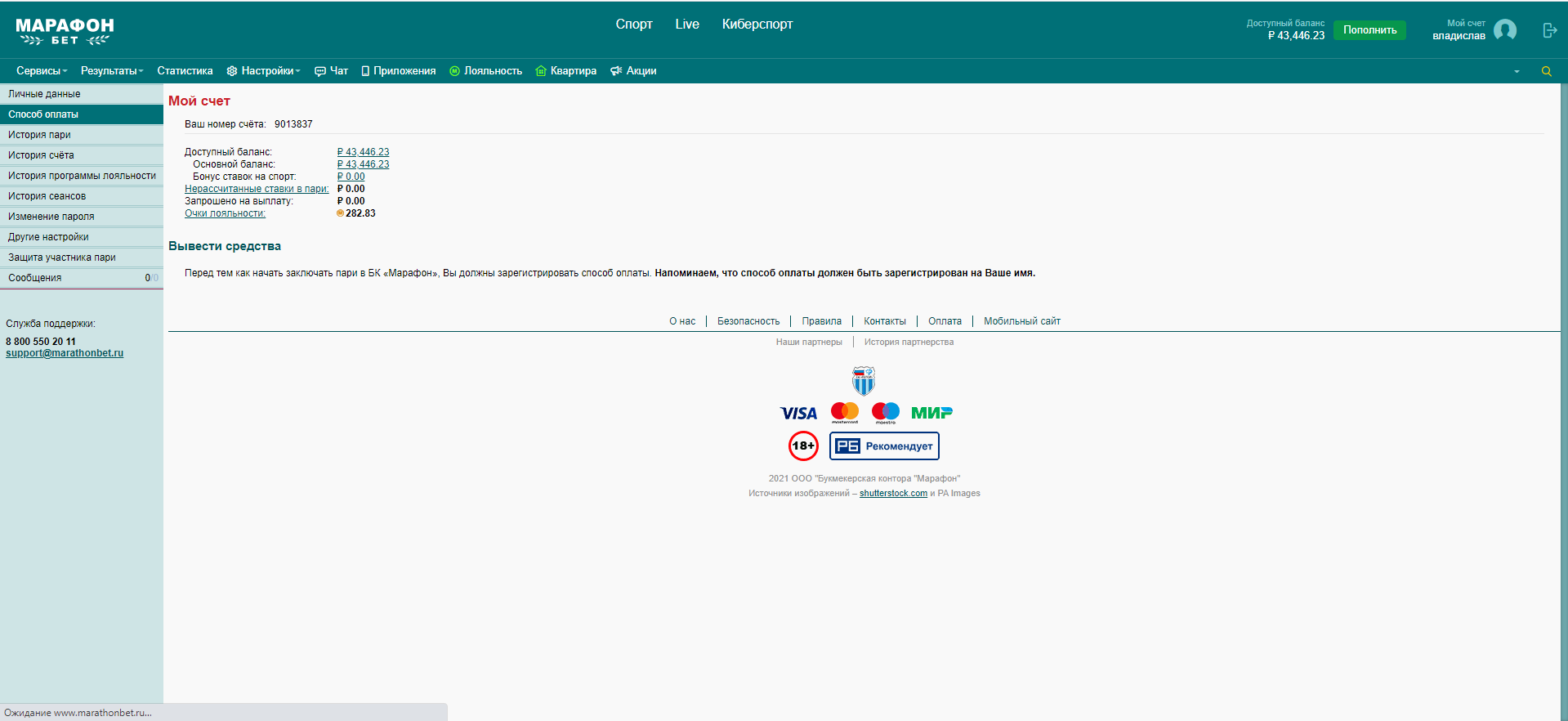This screenshot has height=721, width=1568.
Task: Click the support@marathonbet.ru email link
Action: [65, 353]
